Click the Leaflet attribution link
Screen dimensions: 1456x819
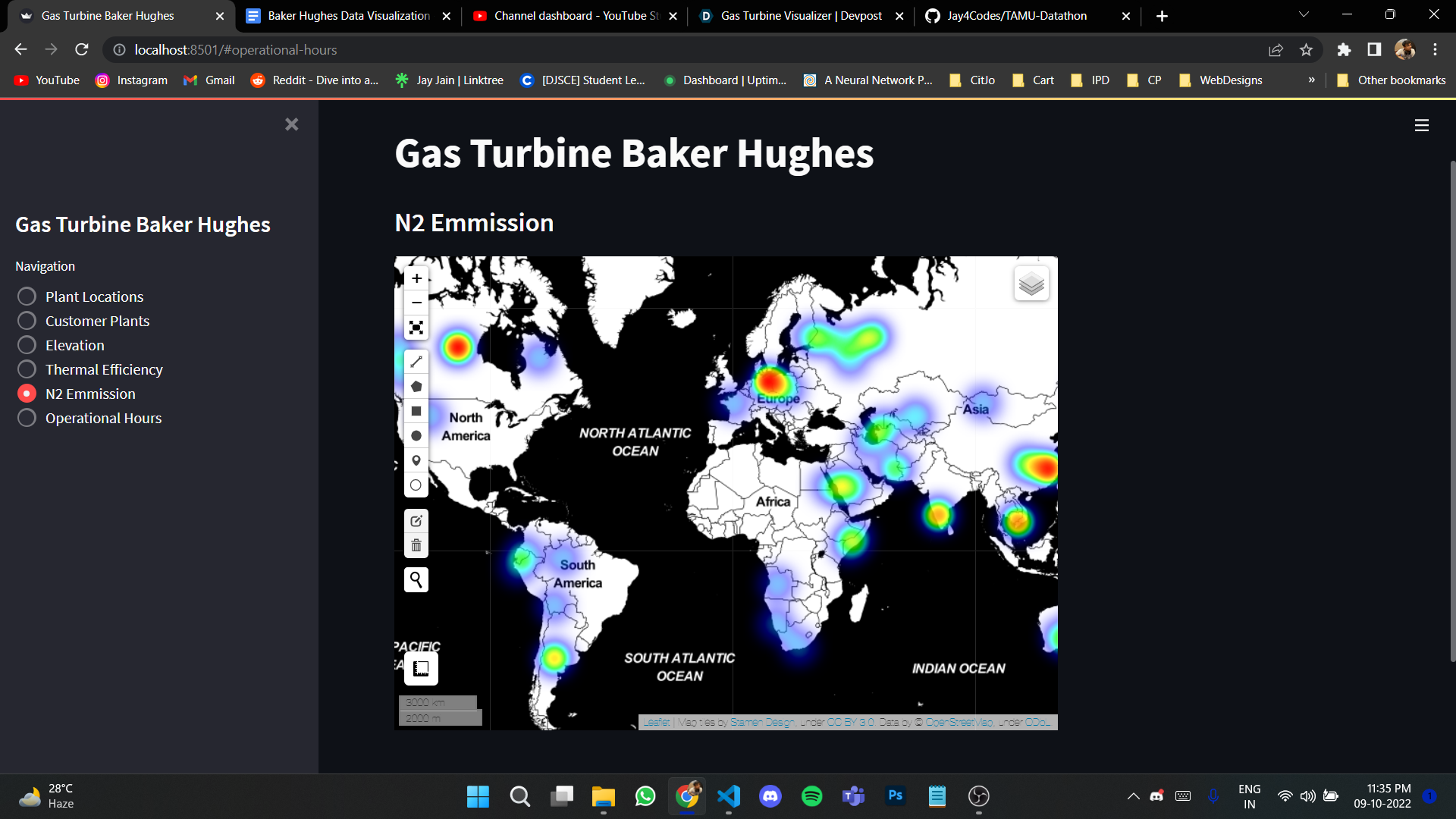[657, 722]
